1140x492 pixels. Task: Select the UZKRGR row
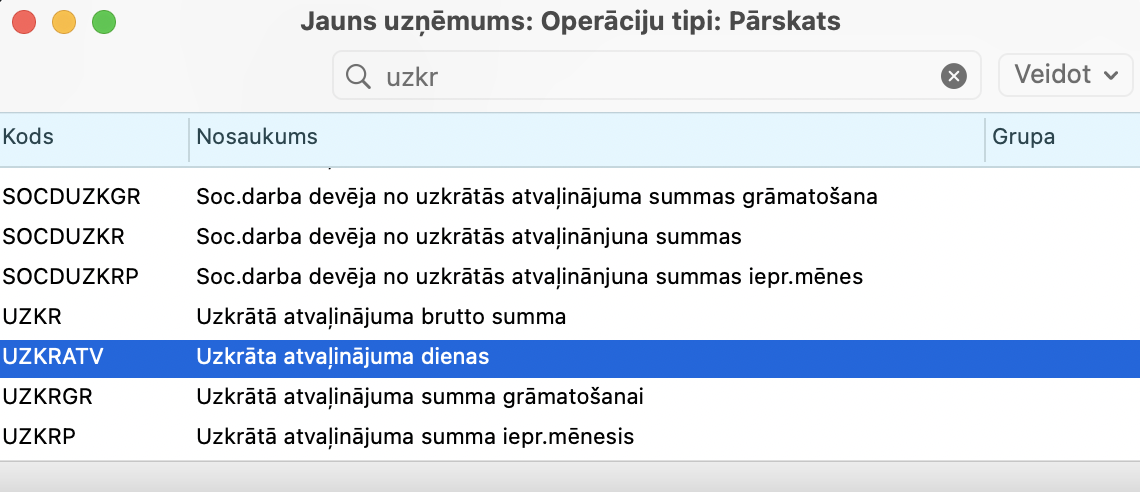pos(47,397)
